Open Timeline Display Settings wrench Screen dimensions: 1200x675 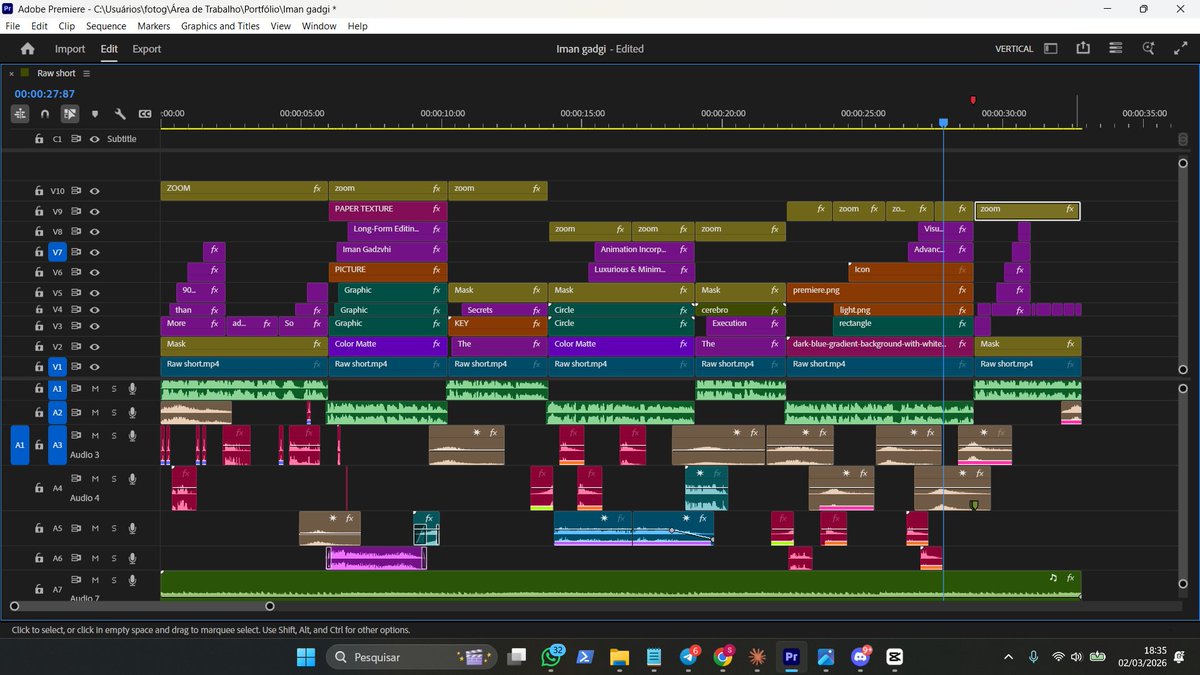120,114
